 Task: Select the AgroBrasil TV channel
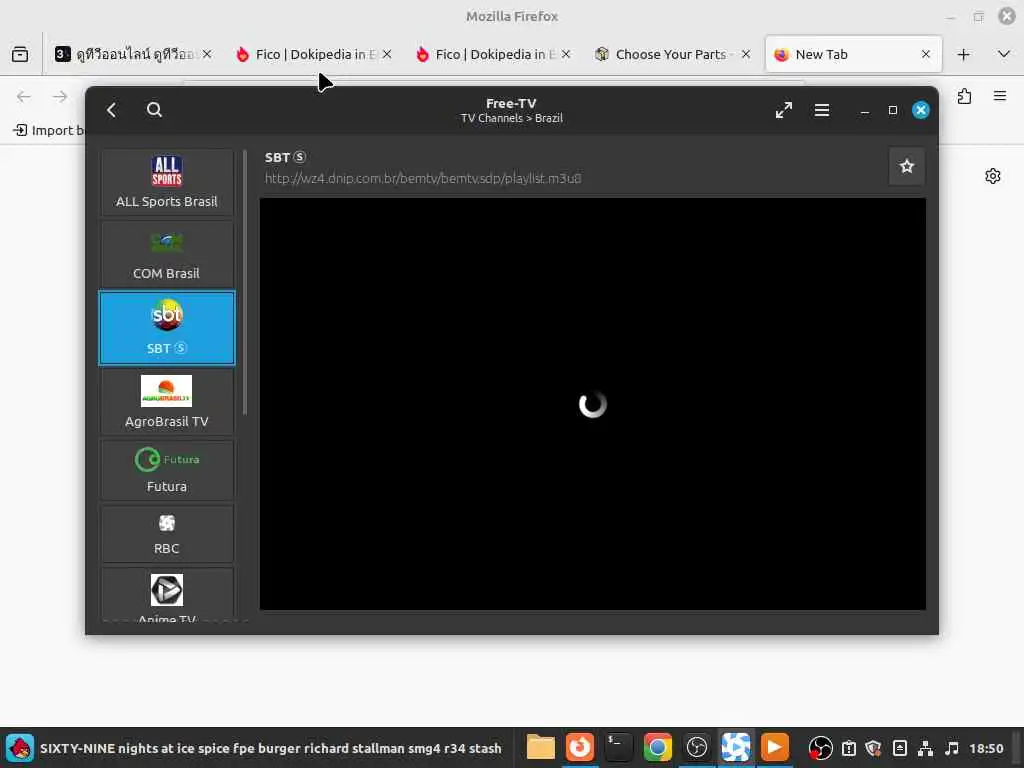coord(167,402)
